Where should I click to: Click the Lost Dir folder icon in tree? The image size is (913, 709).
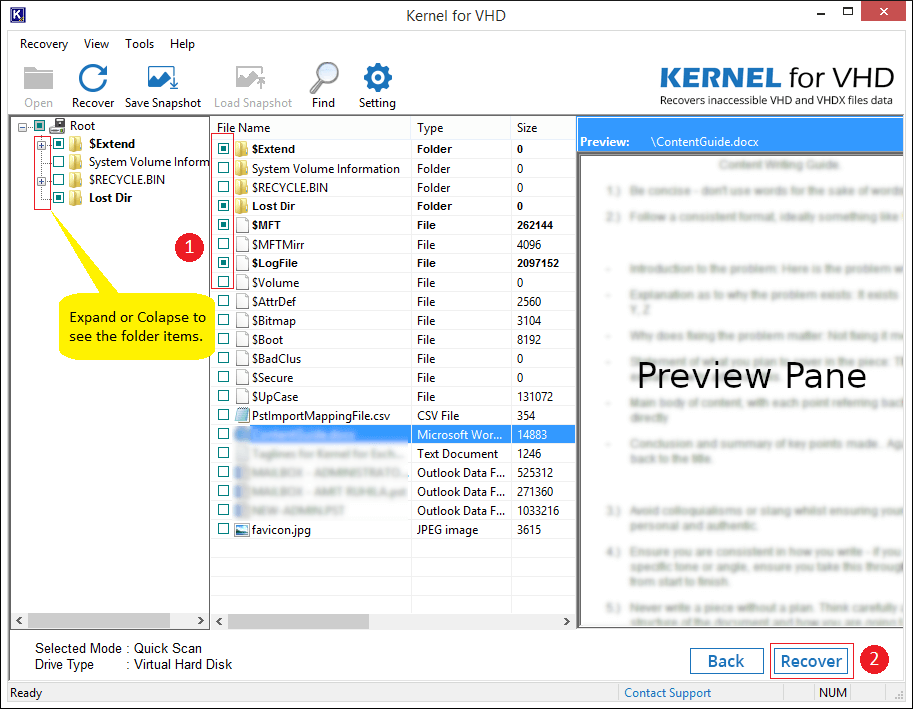pos(76,198)
